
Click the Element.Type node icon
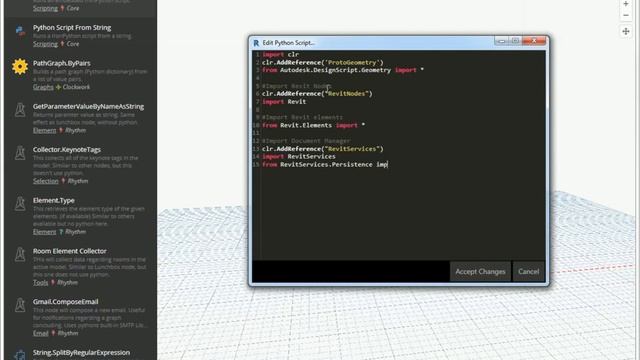pyautogui.click(x=20, y=203)
